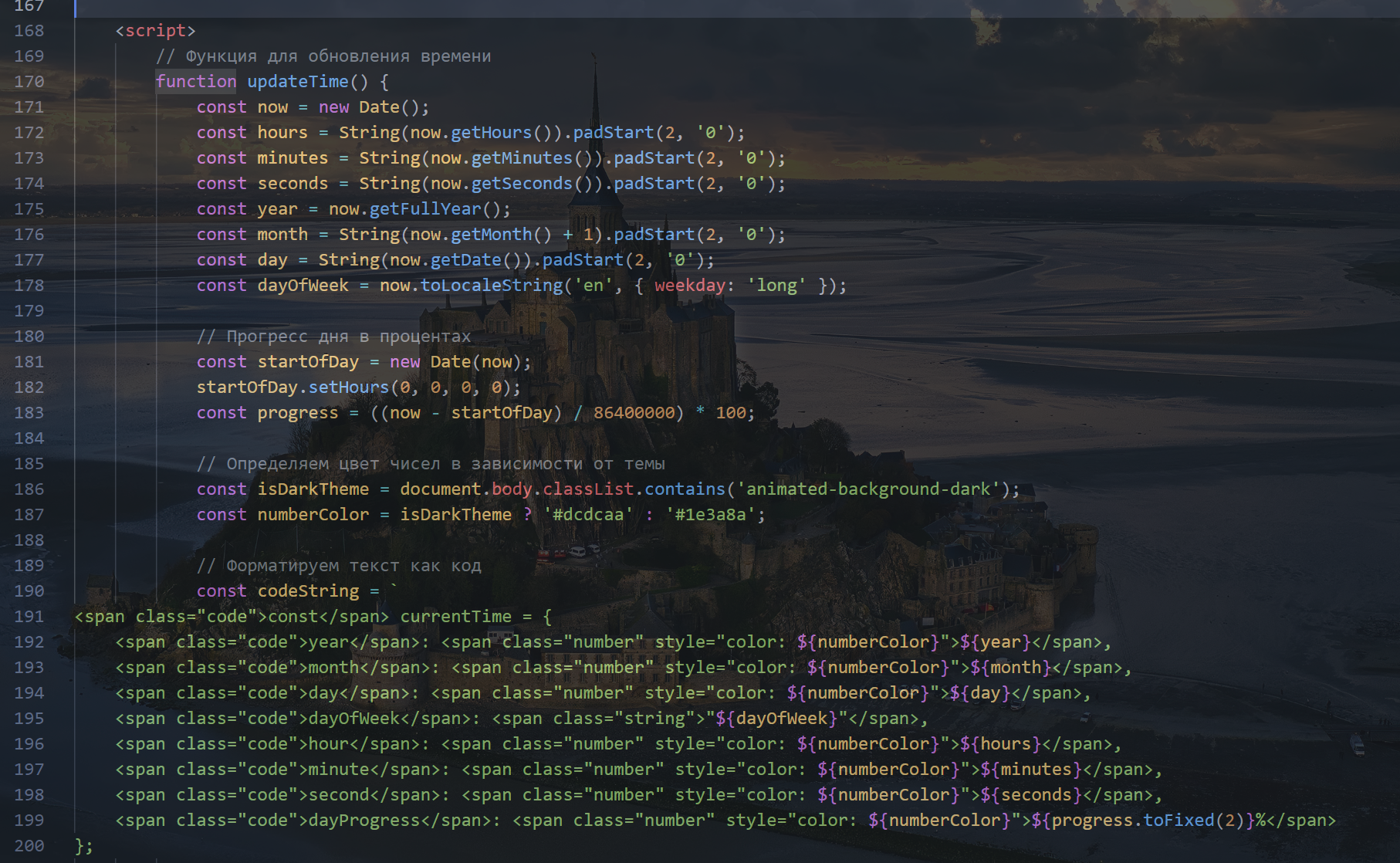Click line number 190 in the gutter
This screenshot has height=863, width=1400.
click(29, 591)
